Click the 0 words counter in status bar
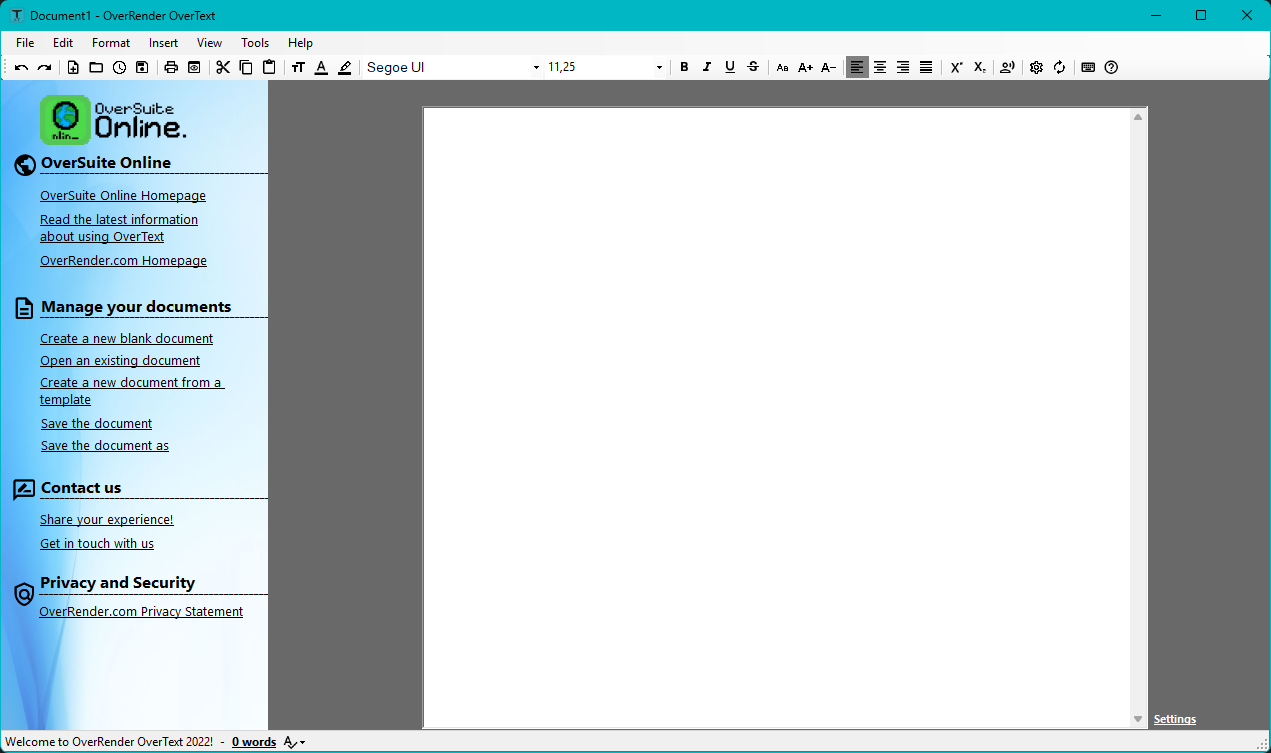This screenshot has height=753, width=1271. pyautogui.click(x=254, y=742)
